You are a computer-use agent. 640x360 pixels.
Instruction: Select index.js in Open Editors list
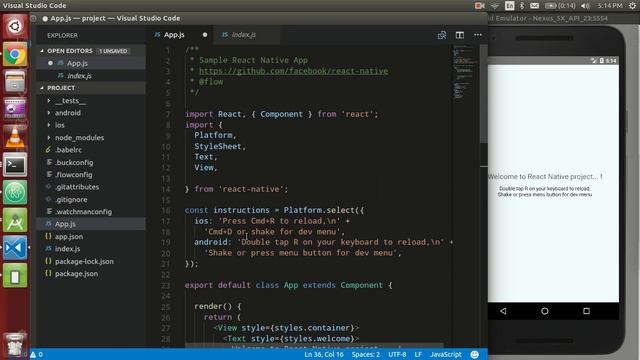coord(91,76)
